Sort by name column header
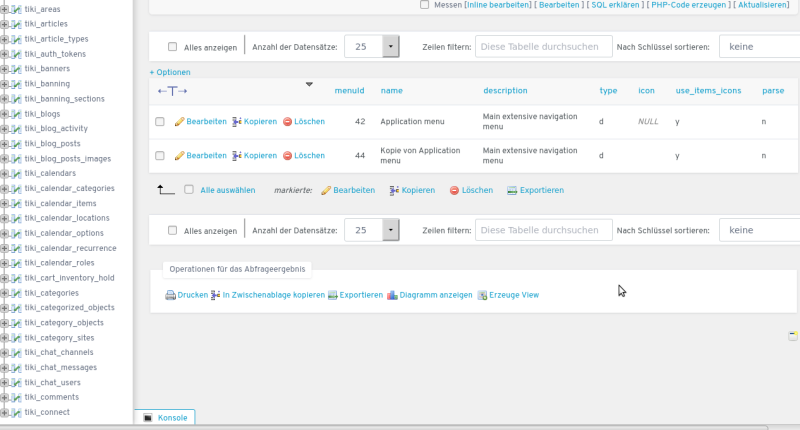The image size is (800, 430). (x=392, y=91)
